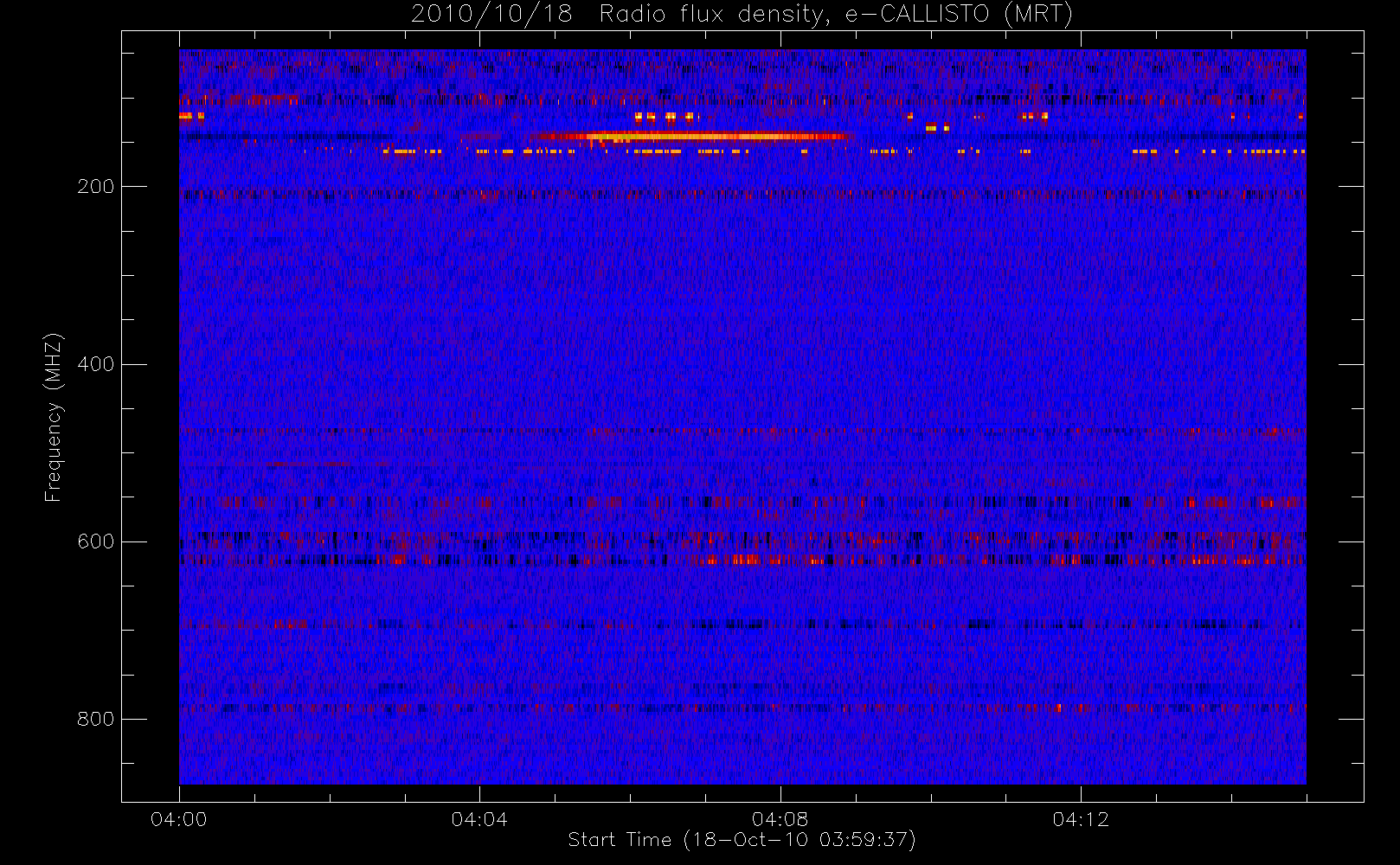The width and height of the screenshot is (1400, 865).
Task: Click the "Frequency (MHz)" y-axis label
Action: tap(54, 417)
